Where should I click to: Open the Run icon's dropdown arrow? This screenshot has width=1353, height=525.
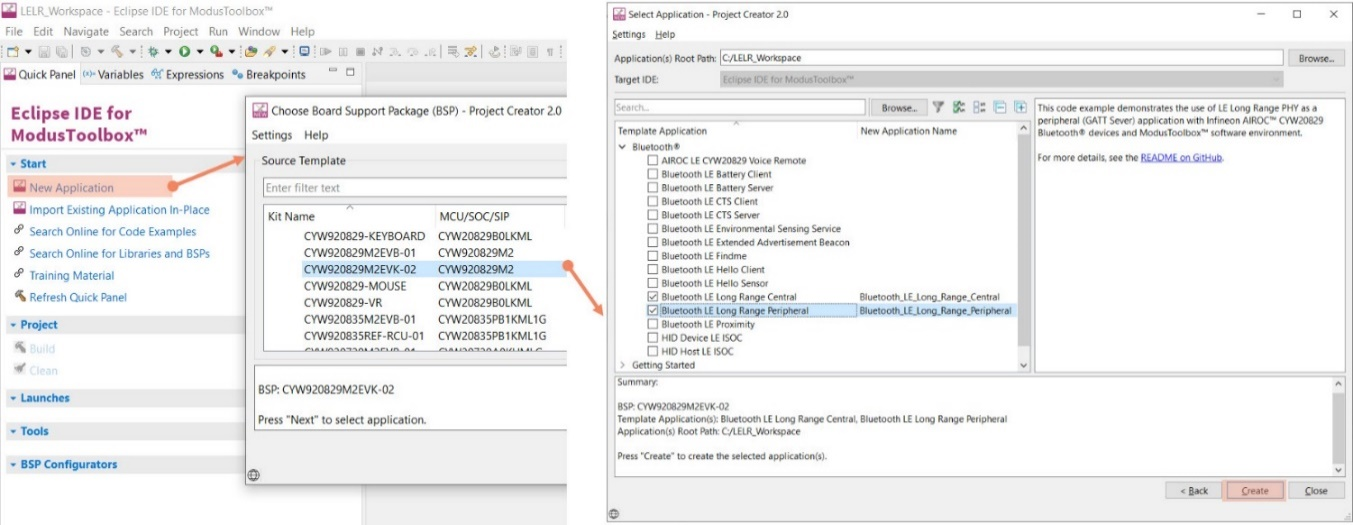(200, 51)
